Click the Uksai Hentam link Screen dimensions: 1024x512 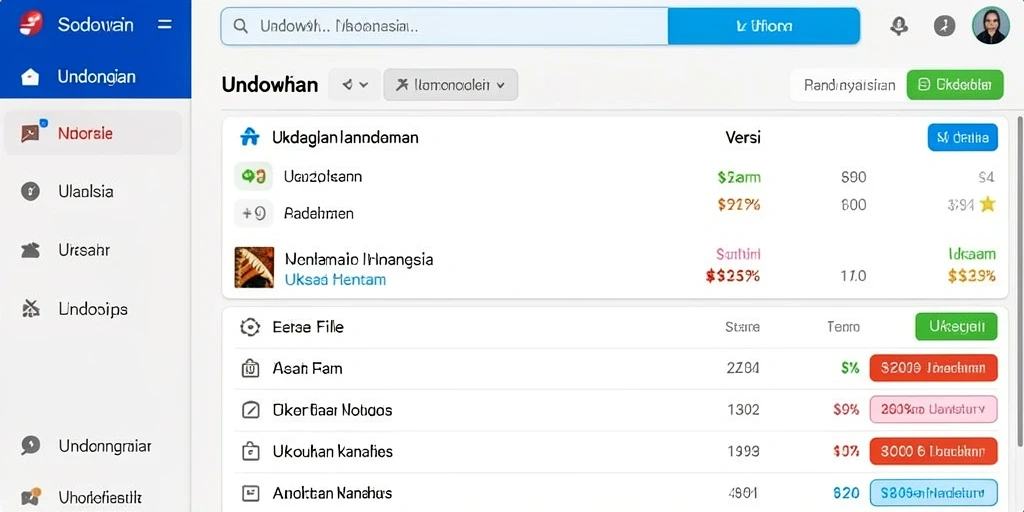click(x=335, y=280)
